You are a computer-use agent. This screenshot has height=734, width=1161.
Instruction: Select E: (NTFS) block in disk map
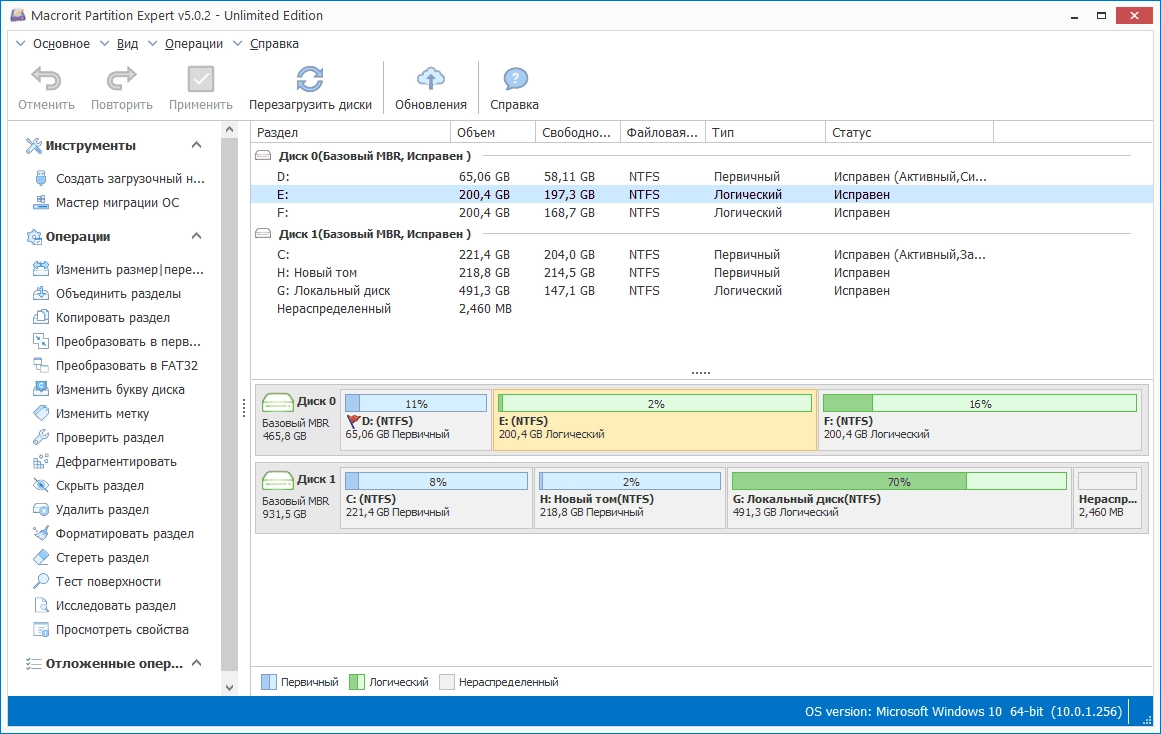click(x=655, y=420)
